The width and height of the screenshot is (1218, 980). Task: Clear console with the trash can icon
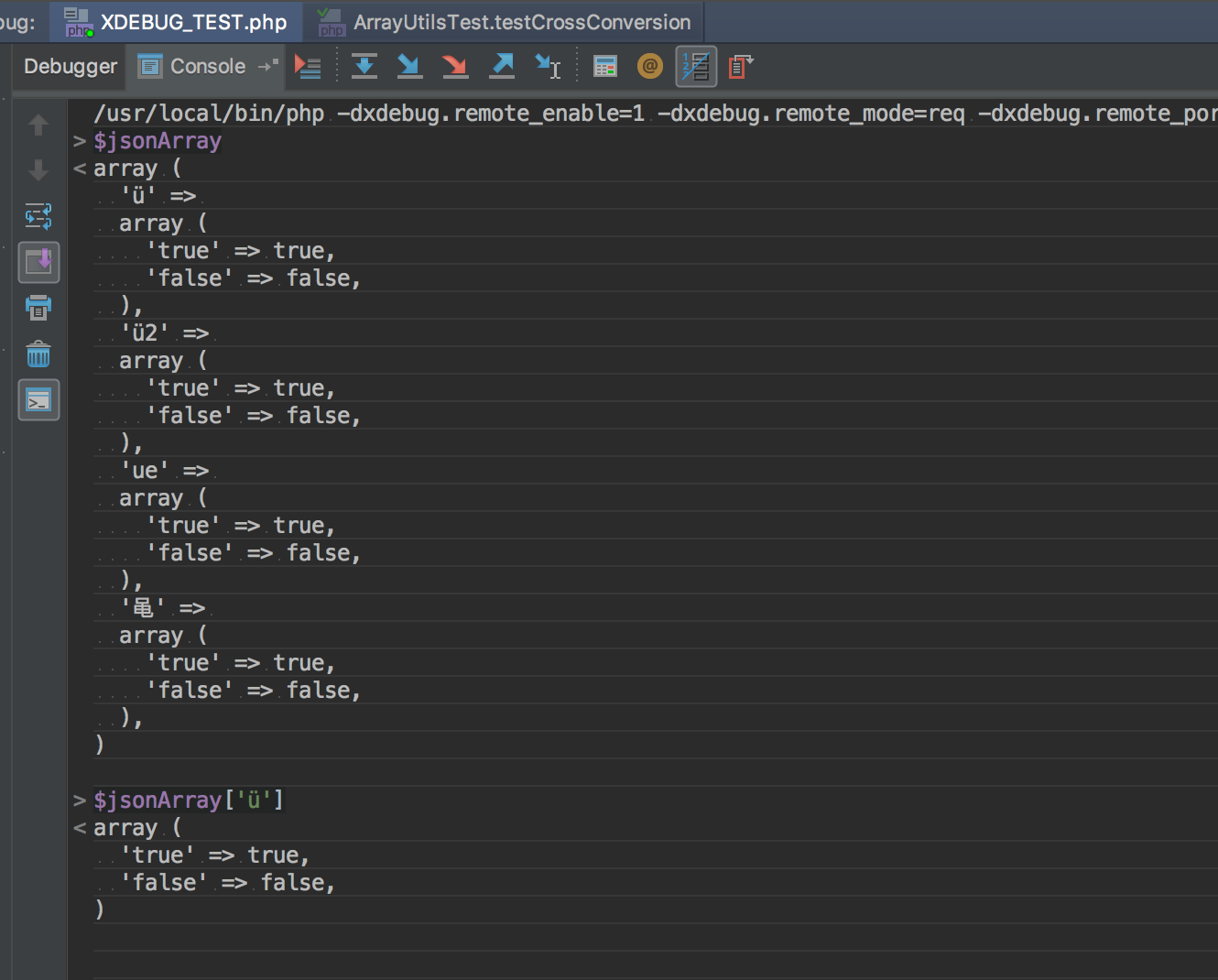pyautogui.click(x=38, y=354)
